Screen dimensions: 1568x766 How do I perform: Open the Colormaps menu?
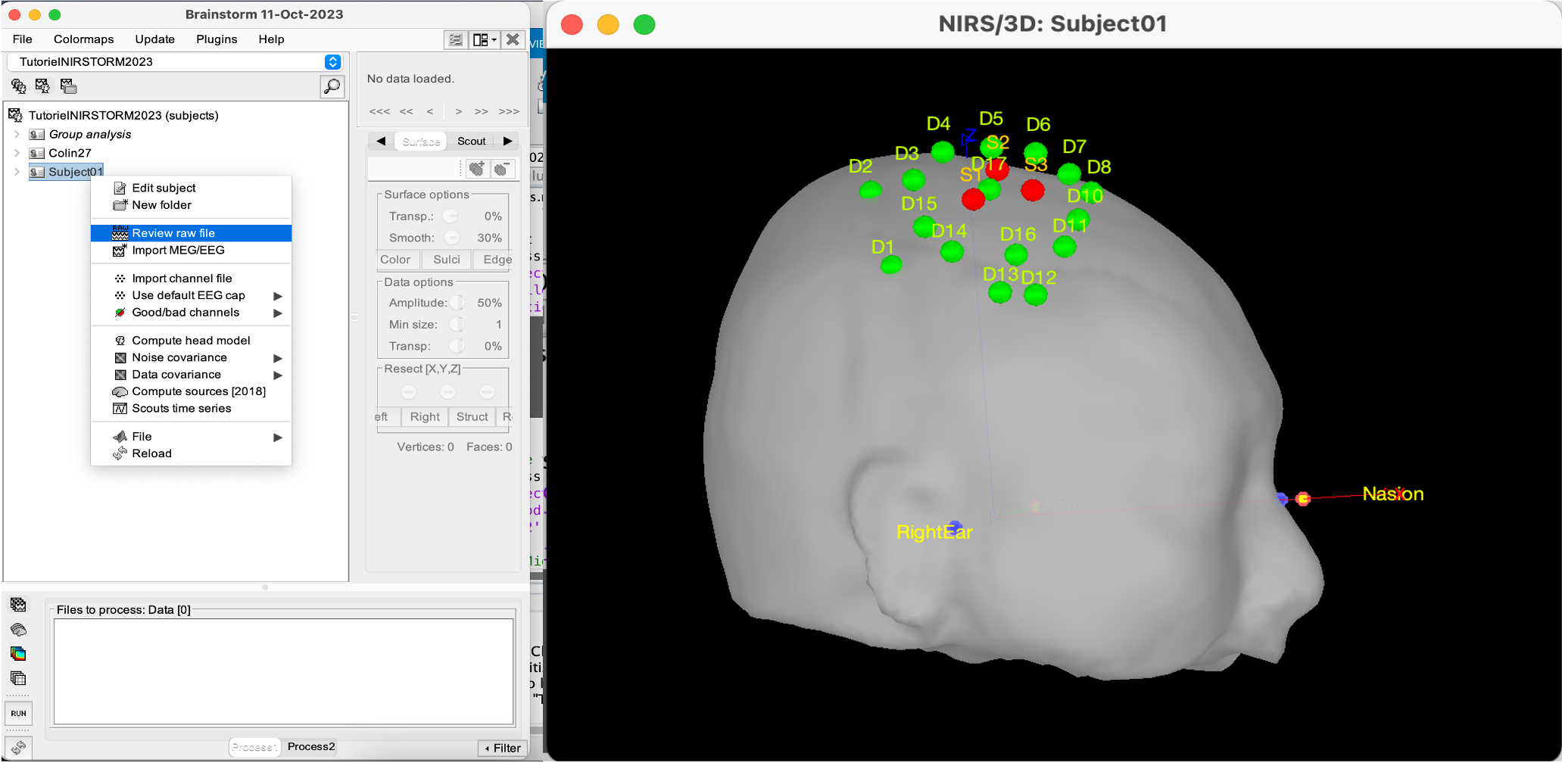[x=84, y=39]
